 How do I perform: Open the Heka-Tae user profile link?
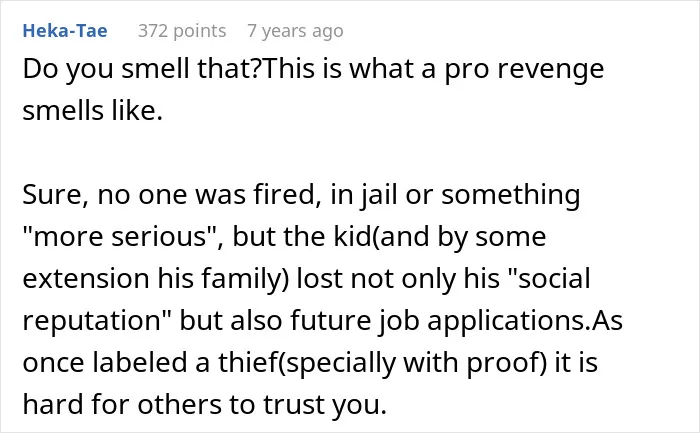65,31
